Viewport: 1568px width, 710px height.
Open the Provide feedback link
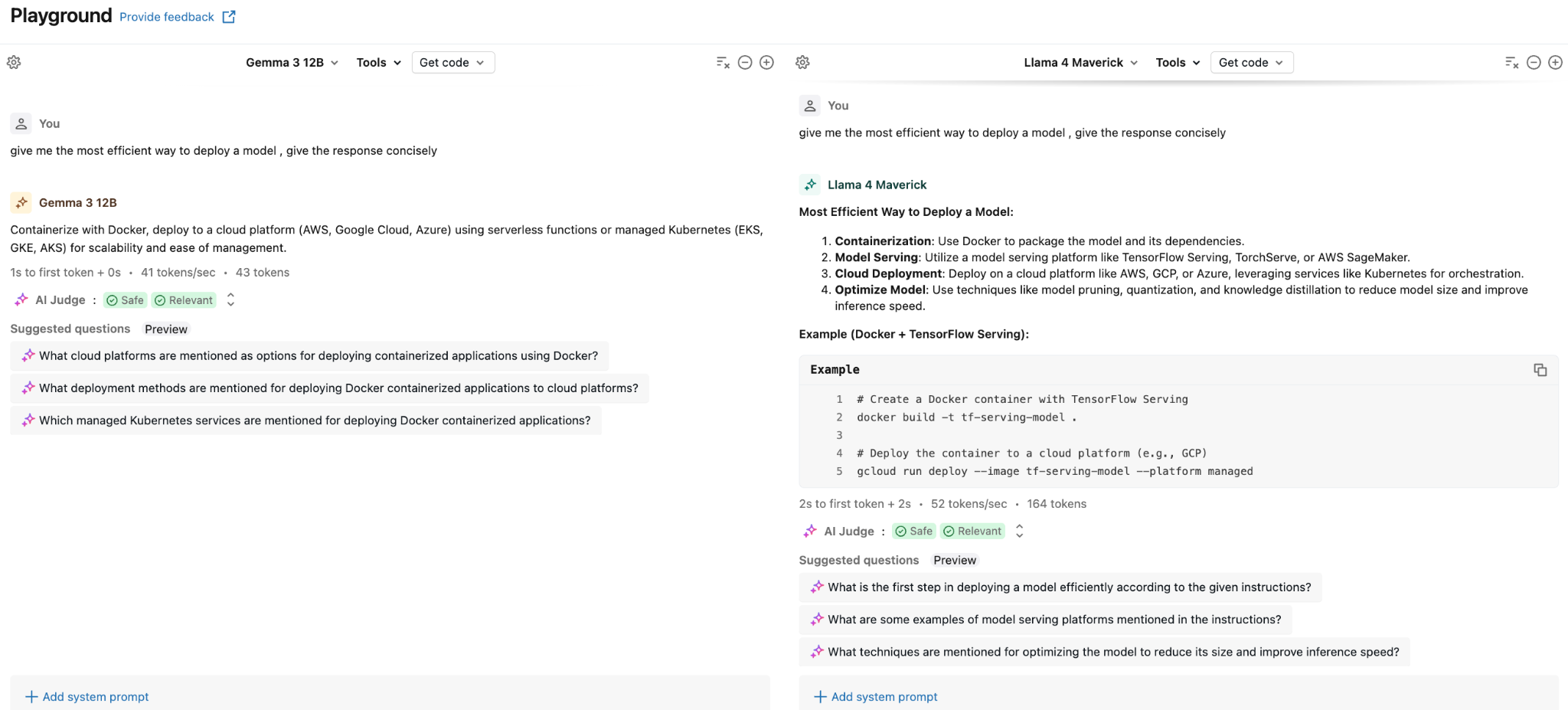(167, 17)
